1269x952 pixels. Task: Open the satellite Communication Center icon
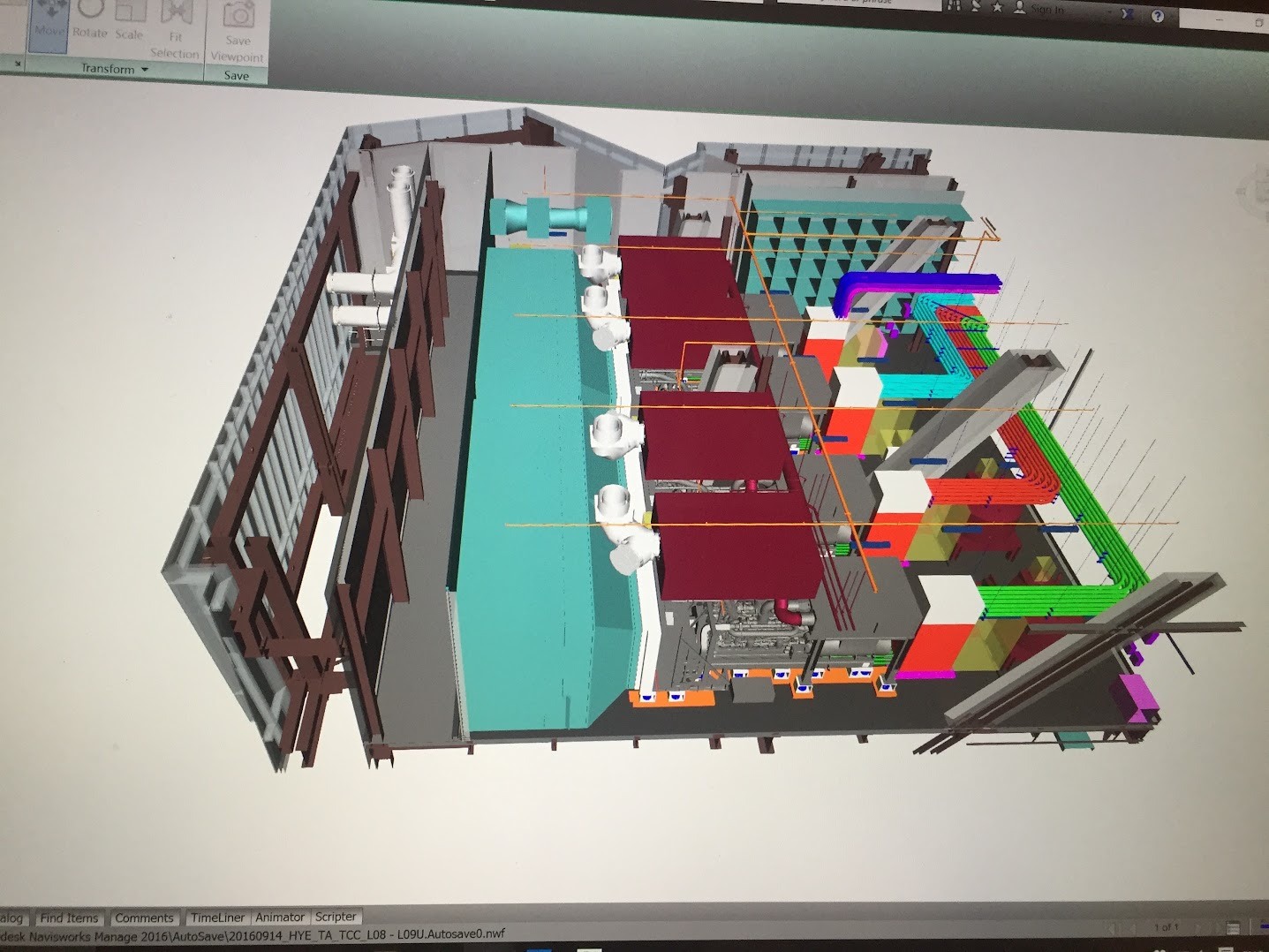tap(976, 6)
